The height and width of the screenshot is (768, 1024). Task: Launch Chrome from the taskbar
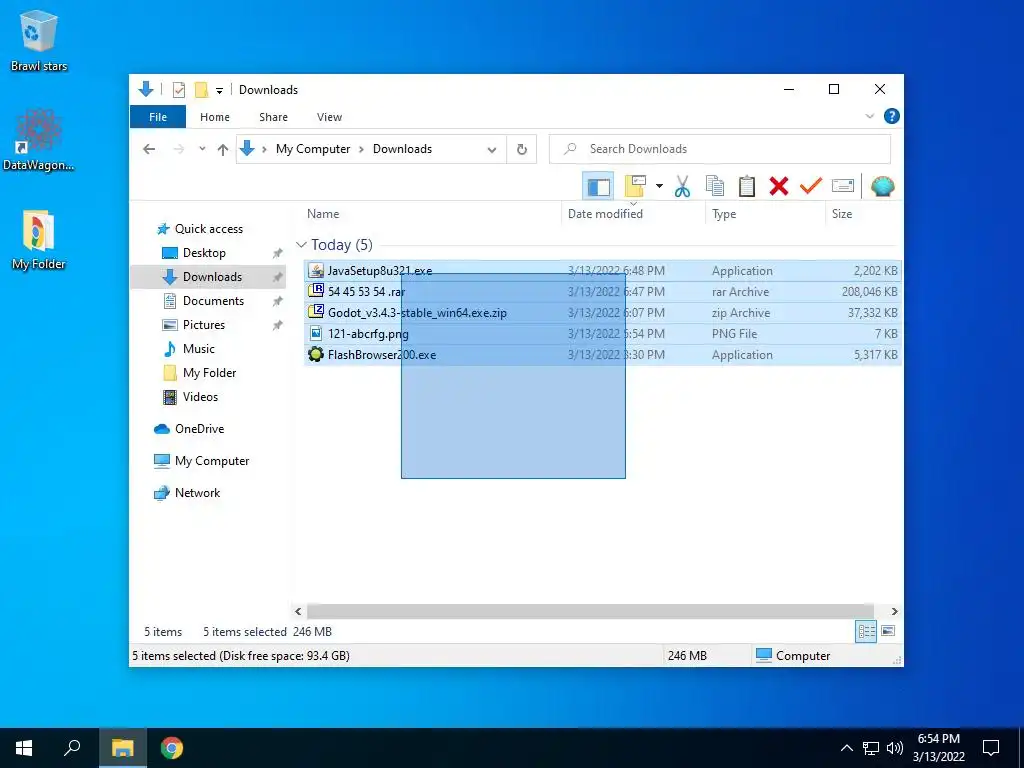pyautogui.click(x=172, y=748)
